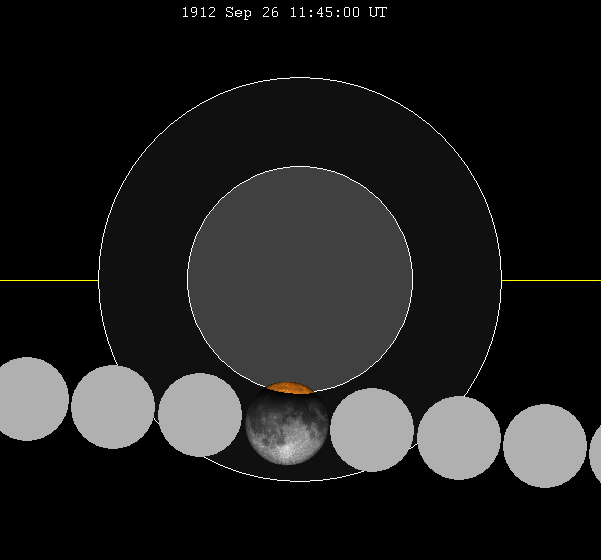Click the textured Moon at greatest eclipse
The width and height of the screenshot is (601, 560).
(287, 429)
